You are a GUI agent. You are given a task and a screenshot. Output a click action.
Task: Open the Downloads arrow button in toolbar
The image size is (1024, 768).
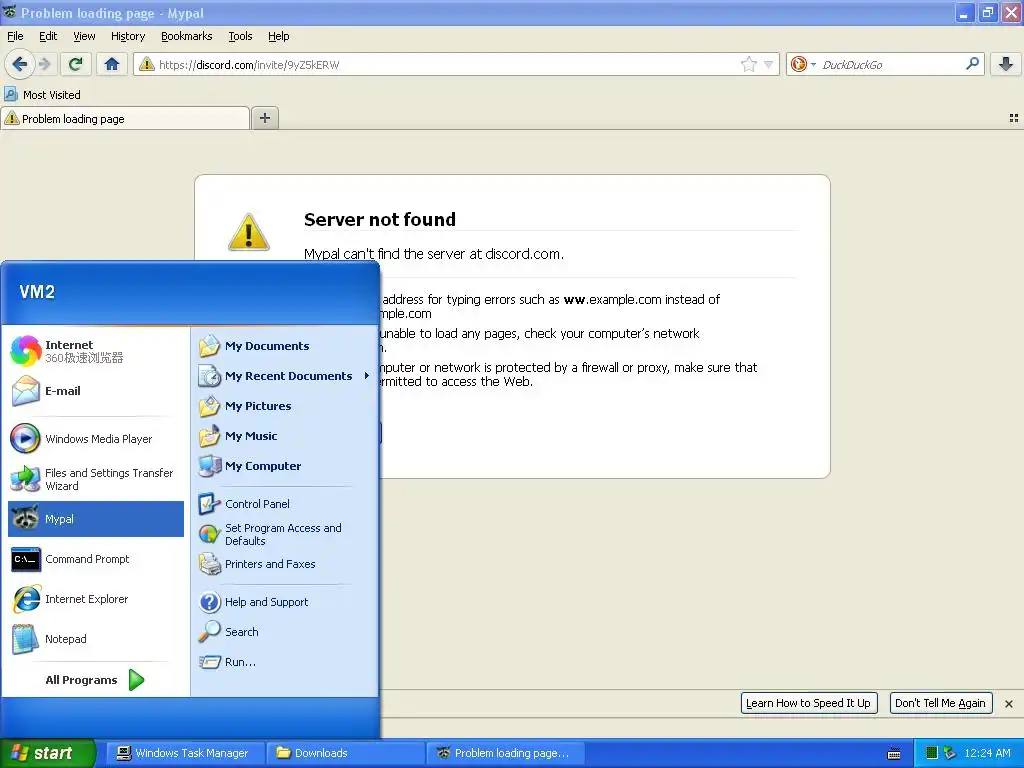[x=1006, y=64]
